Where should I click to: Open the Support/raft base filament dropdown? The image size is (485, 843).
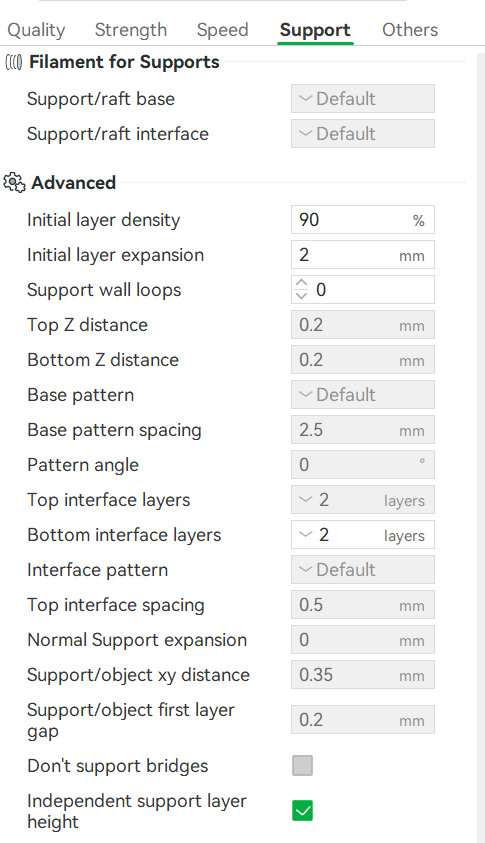(363, 99)
